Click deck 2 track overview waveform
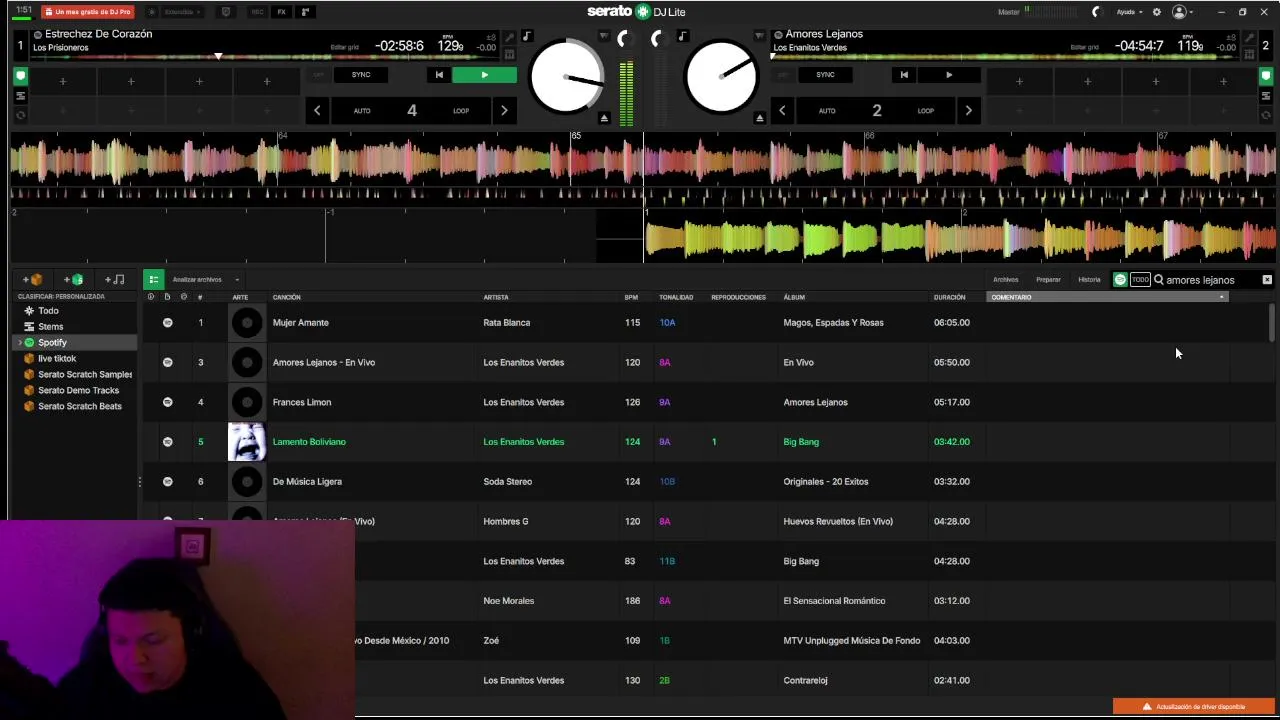Screen dimensions: 1280x720 coord(1005,56)
